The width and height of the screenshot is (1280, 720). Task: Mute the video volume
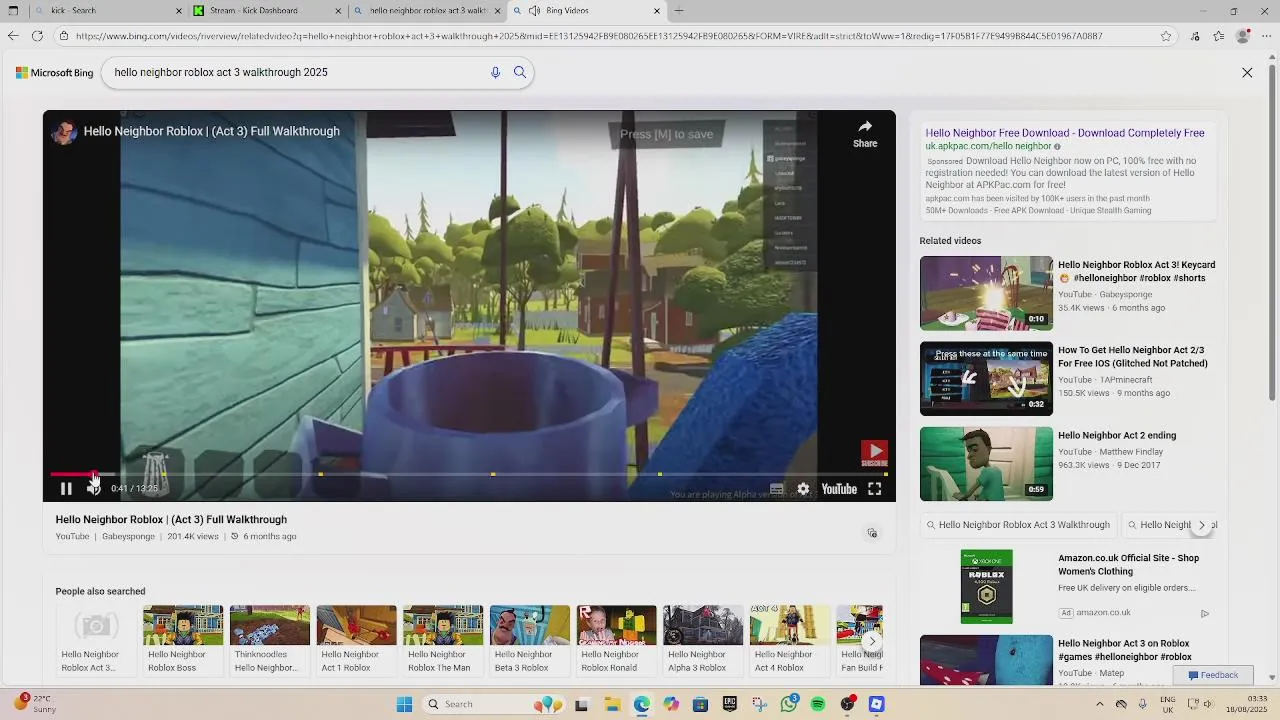93,488
